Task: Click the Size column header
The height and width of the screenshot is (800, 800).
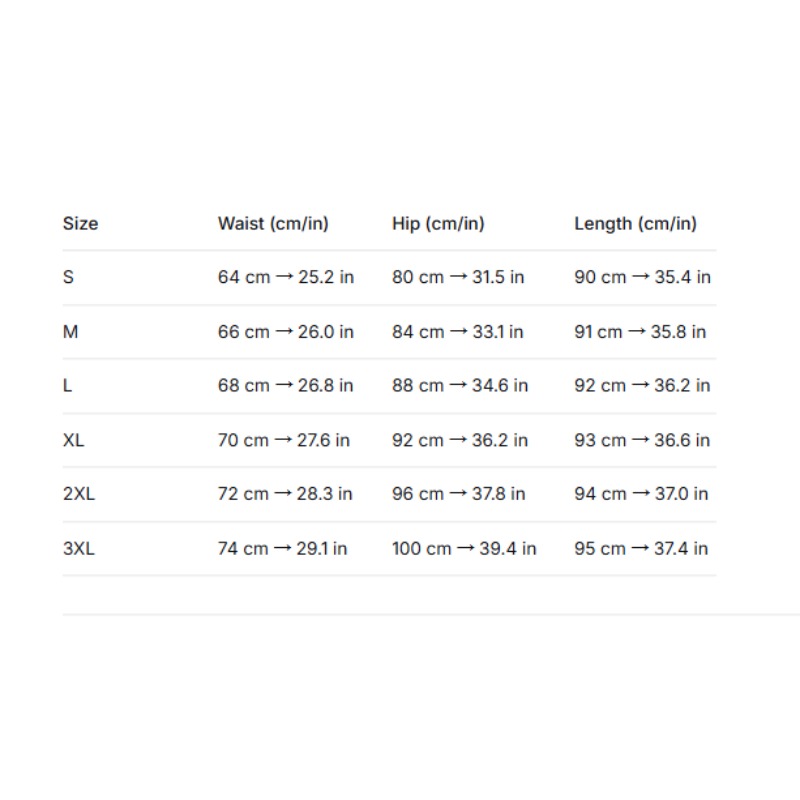Action: click(80, 223)
